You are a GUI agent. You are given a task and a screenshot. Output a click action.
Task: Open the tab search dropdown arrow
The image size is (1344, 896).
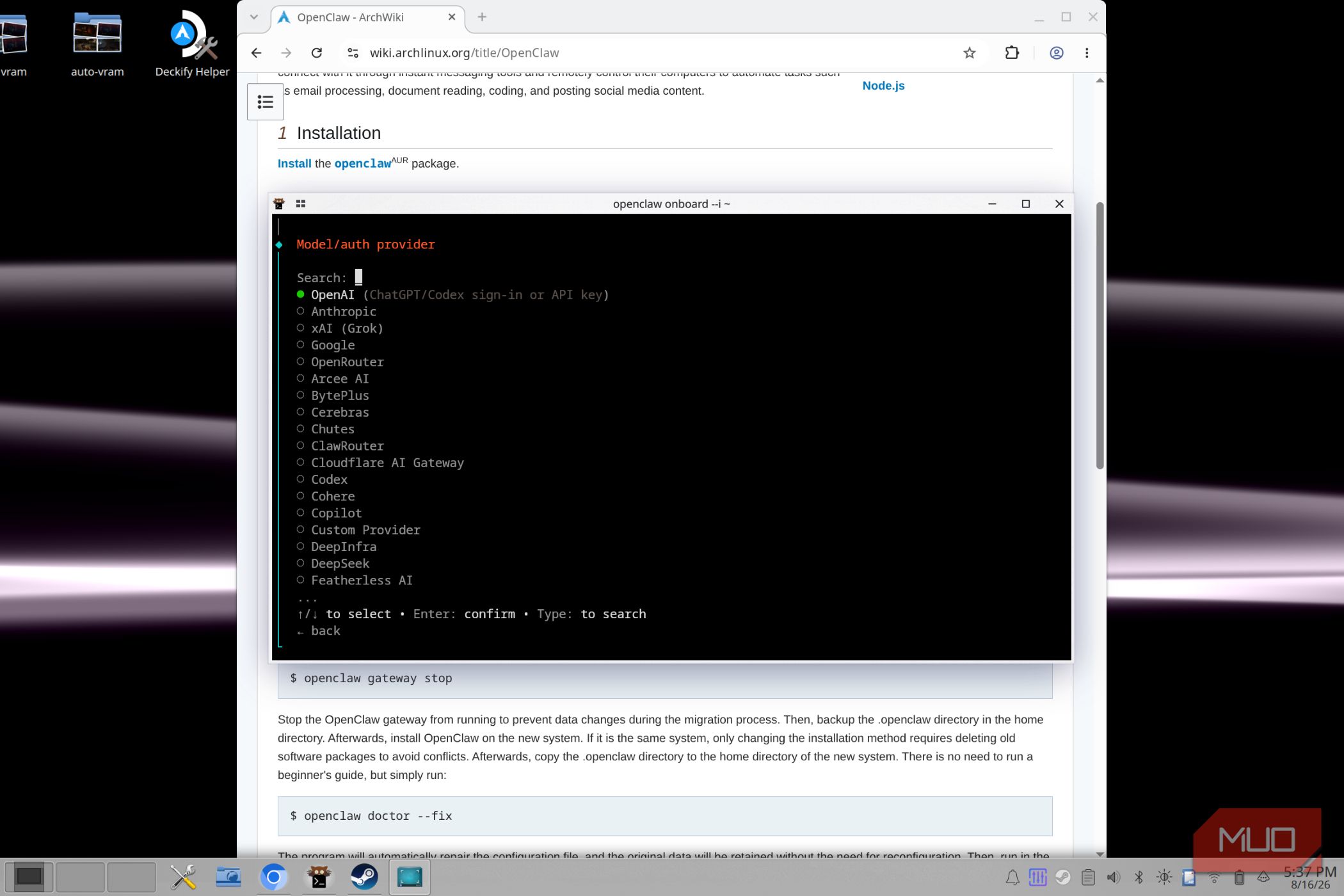coord(254,17)
